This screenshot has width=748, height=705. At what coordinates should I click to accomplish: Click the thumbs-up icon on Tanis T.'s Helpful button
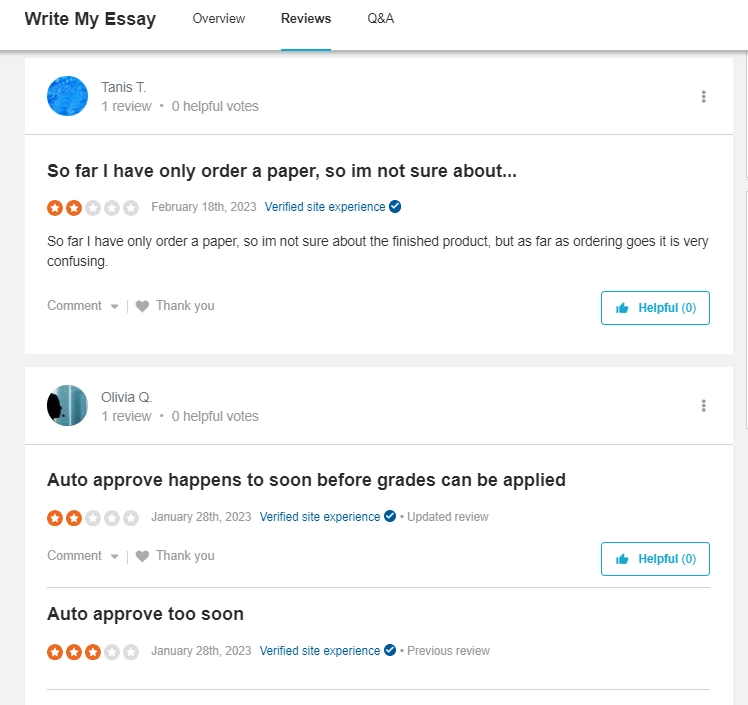[x=622, y=308]
